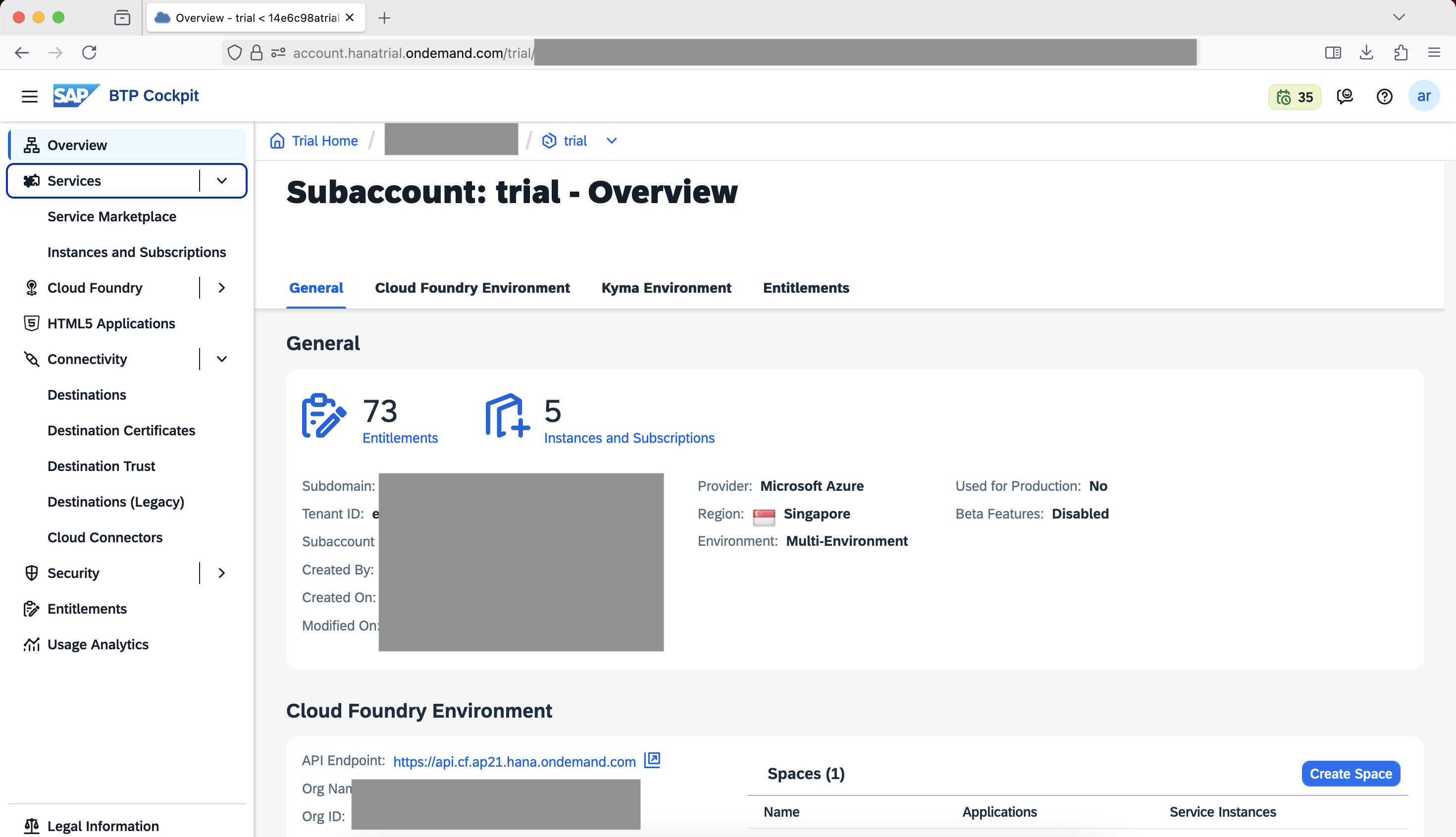Open the Cloud Foundry API endpoint link
The width and height of the screenshot is (1456, 837).
515,762
